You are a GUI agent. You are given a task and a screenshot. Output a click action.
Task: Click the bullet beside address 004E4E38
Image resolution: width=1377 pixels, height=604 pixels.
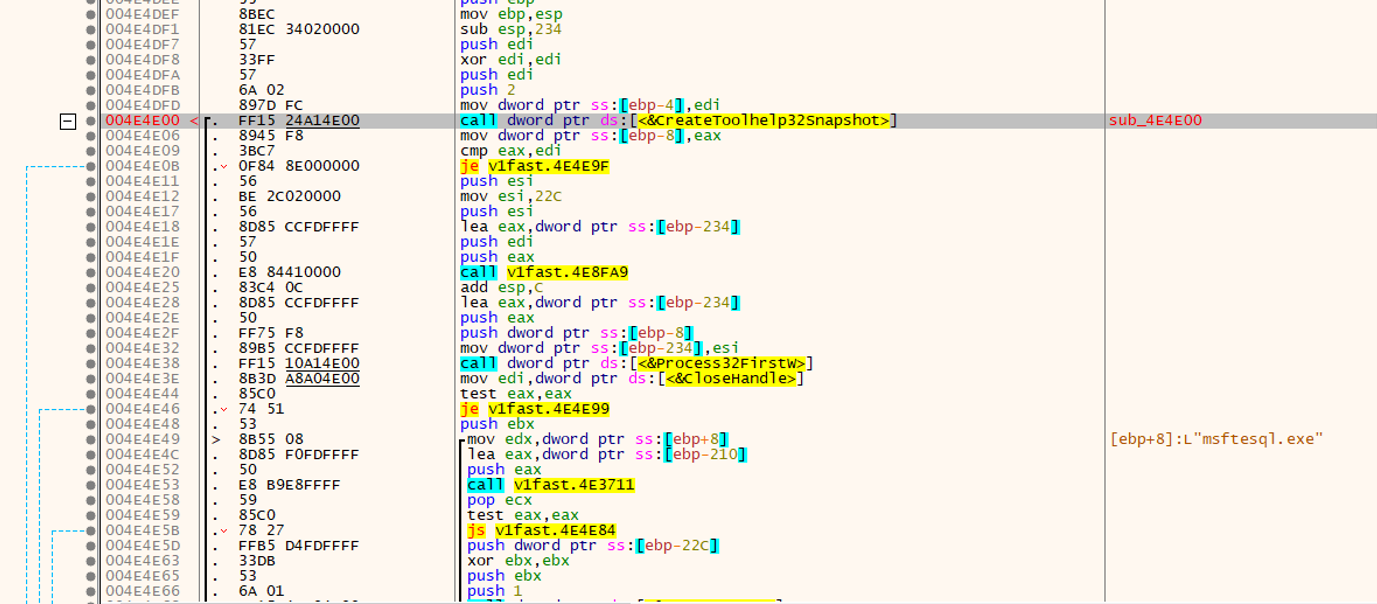(90, 362)
